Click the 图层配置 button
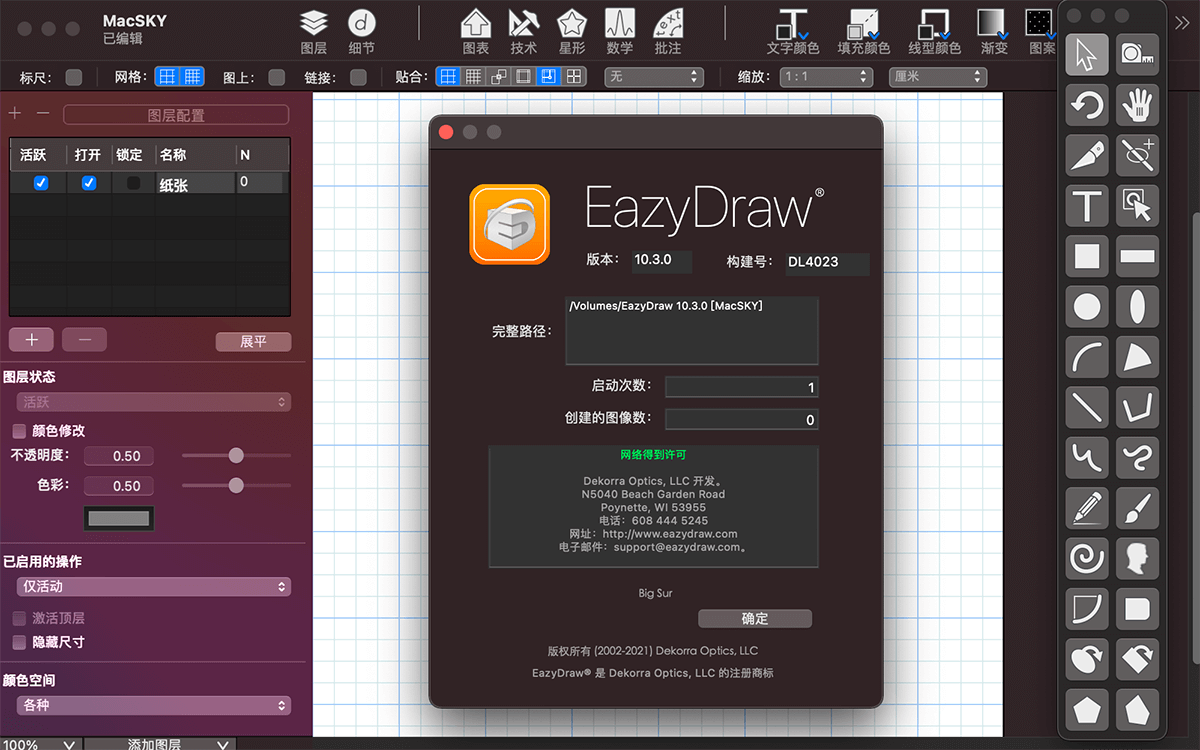1200x750 pixels. click(x=176, y=115)
